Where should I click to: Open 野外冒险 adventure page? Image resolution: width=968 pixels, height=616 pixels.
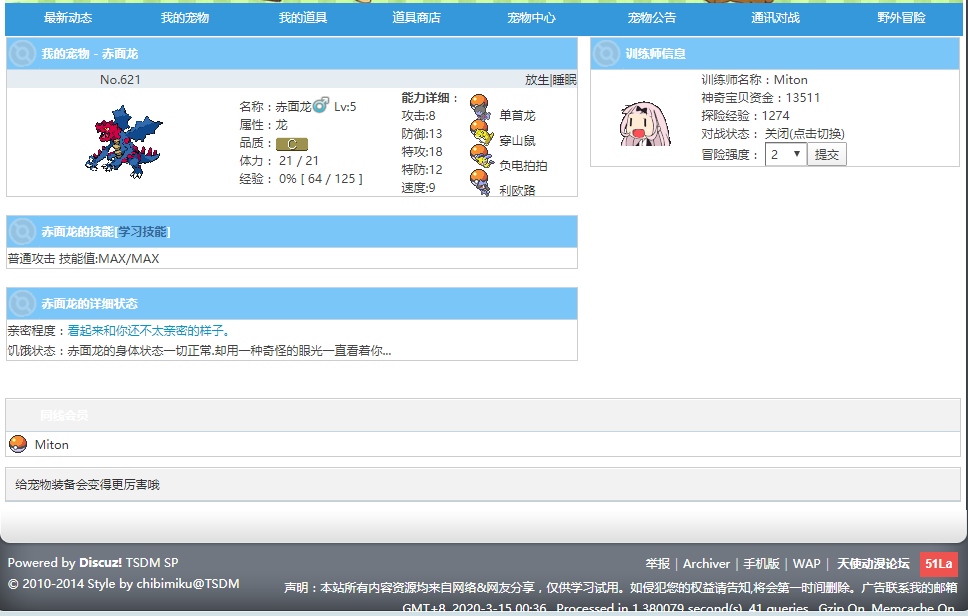pyautogui.click(x=901, y=18)
